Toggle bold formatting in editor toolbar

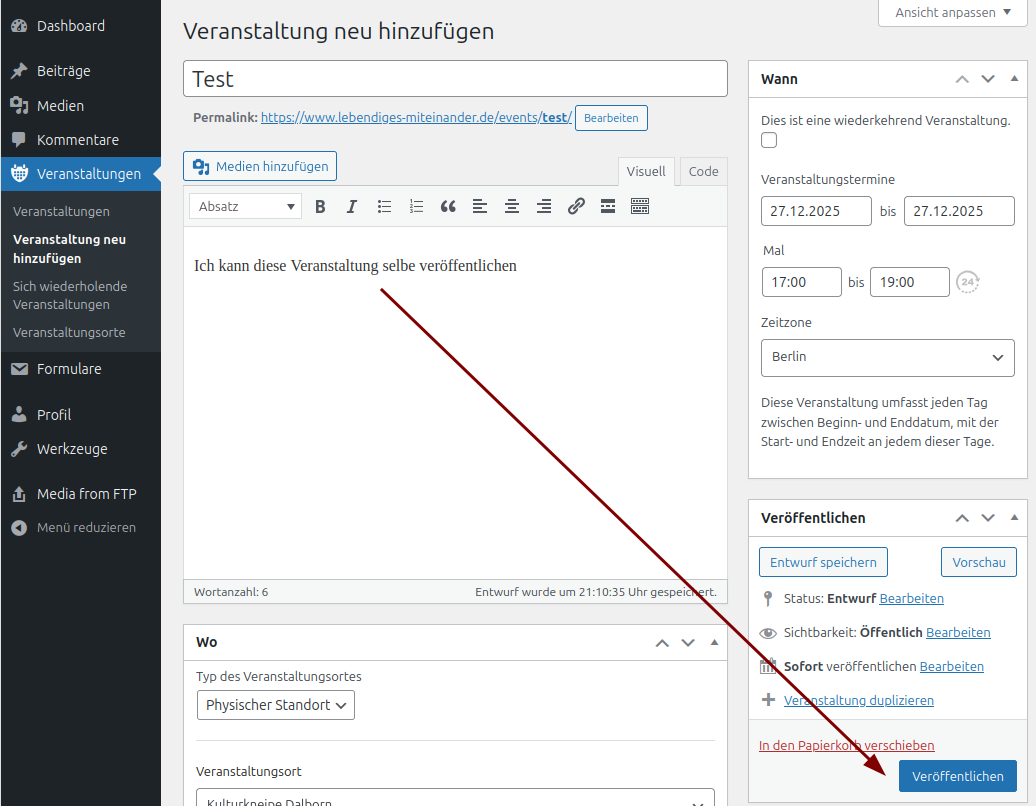(x=320, y=207)
